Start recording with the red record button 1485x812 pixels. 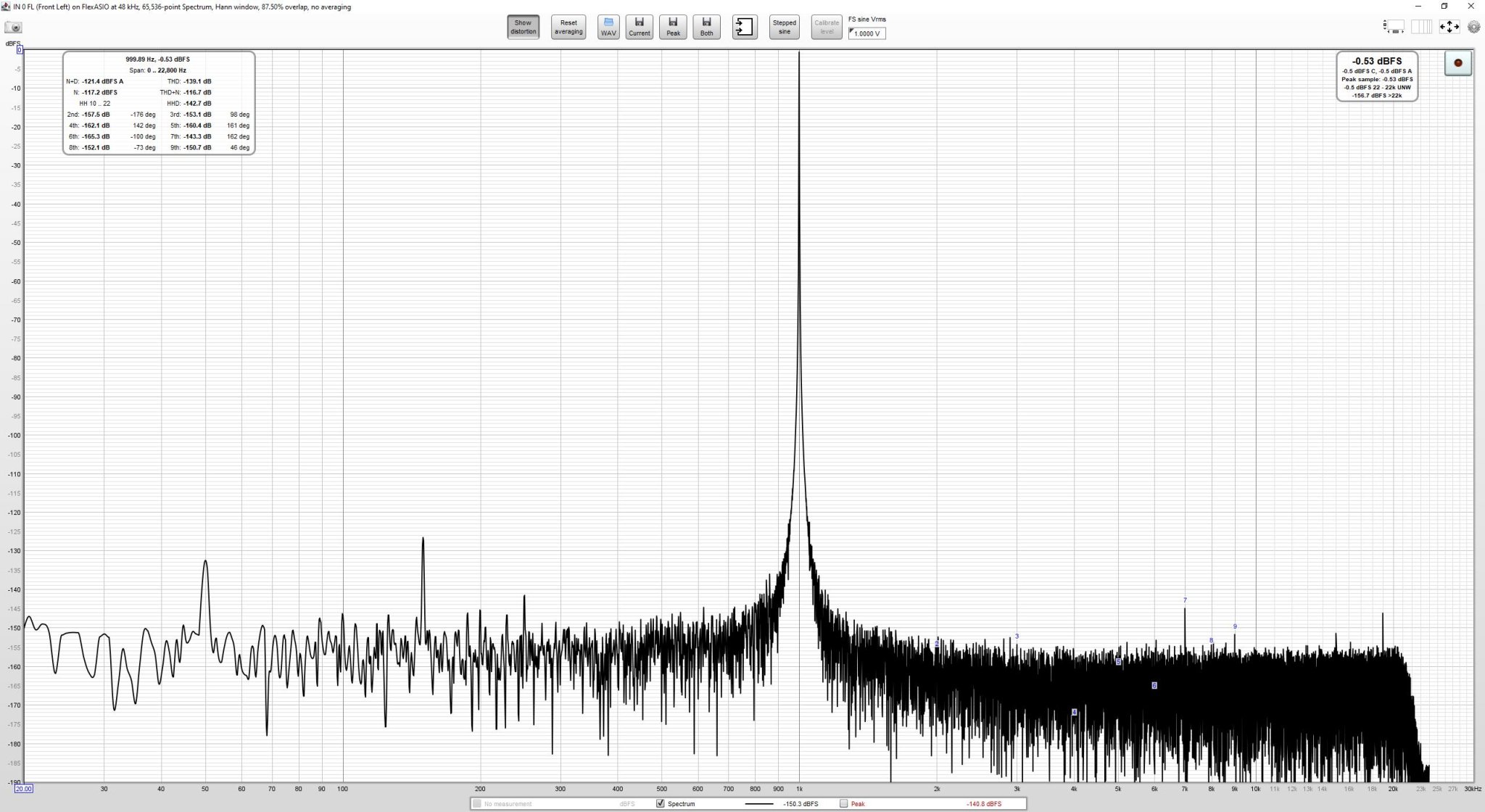[x=1458, y=63]
